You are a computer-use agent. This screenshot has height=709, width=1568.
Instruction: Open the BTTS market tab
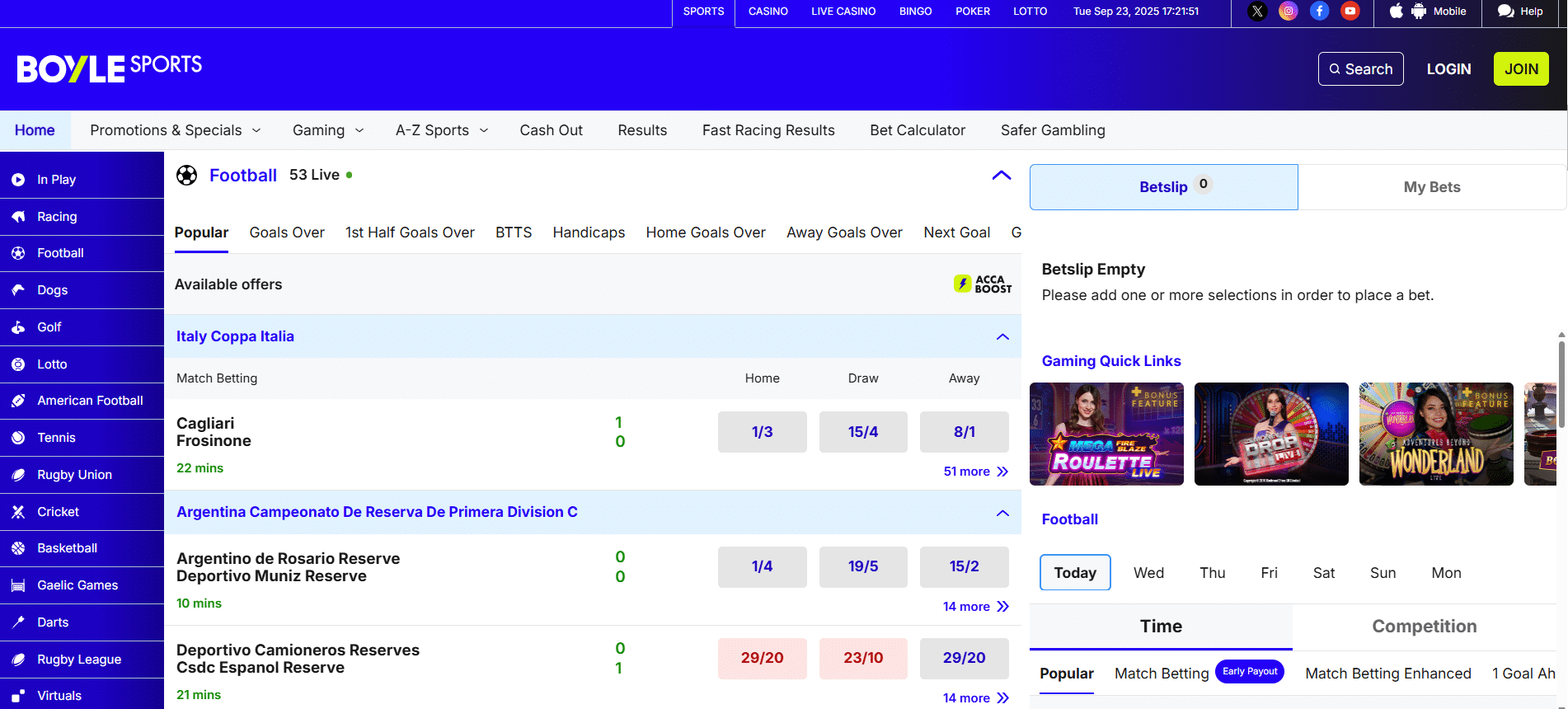[x=514, y=232]
